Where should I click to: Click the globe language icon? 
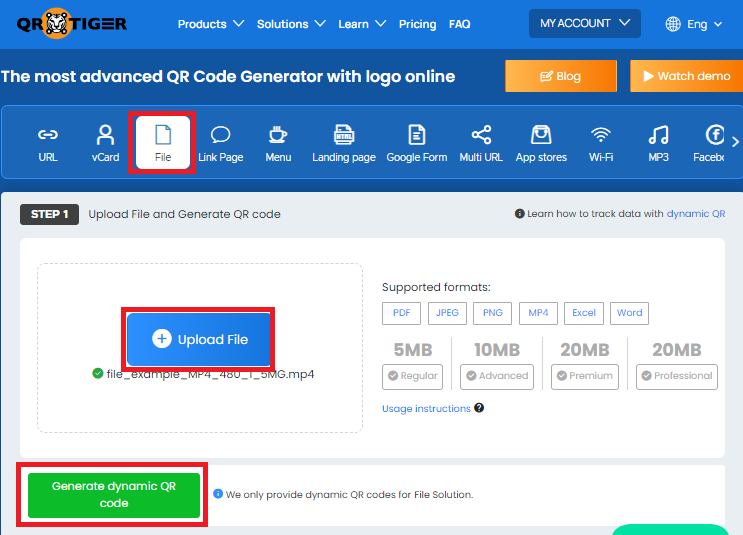click(673, 24)
